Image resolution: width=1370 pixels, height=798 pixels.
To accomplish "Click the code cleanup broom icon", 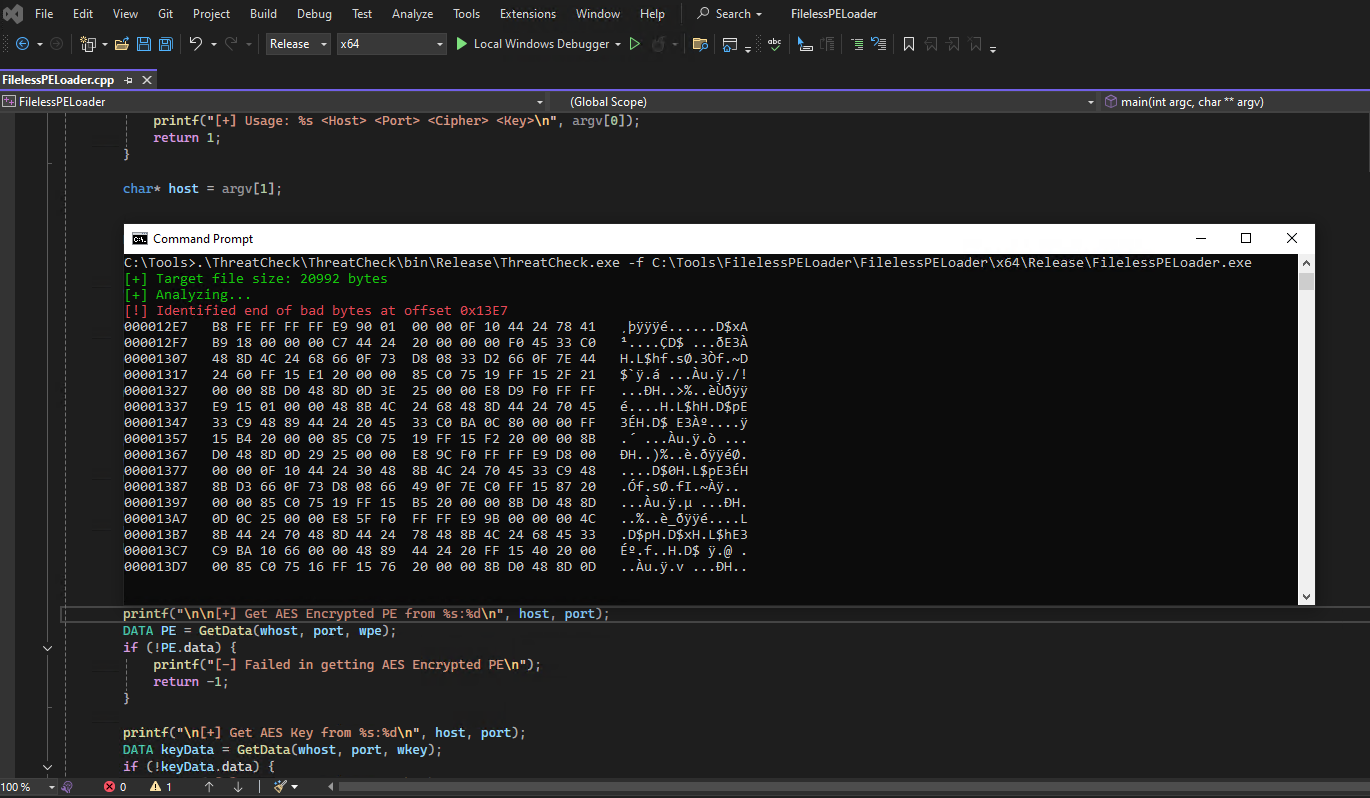I will click(280, 787).
